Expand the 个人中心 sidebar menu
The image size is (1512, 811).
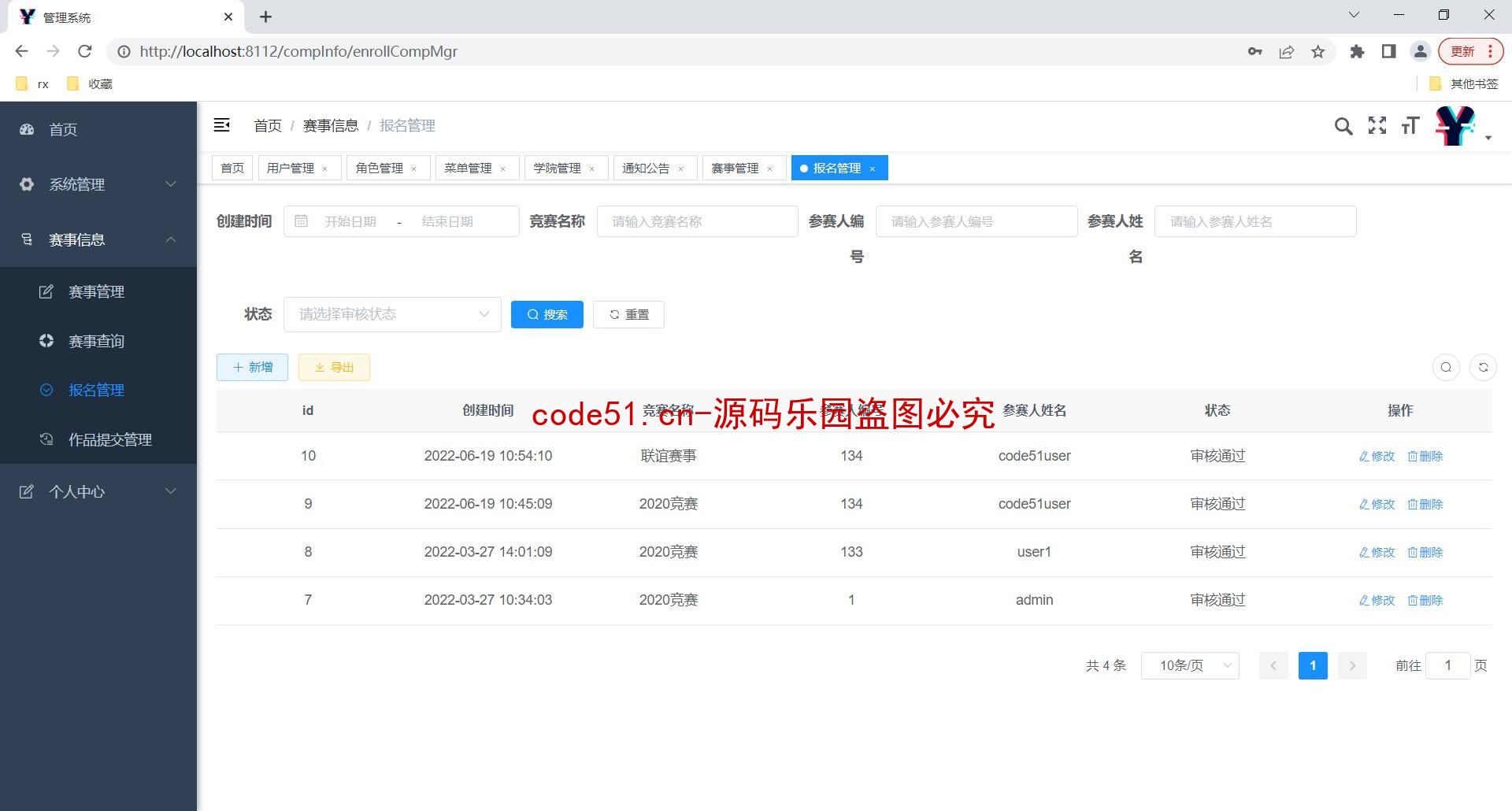(x=98, y=491)
